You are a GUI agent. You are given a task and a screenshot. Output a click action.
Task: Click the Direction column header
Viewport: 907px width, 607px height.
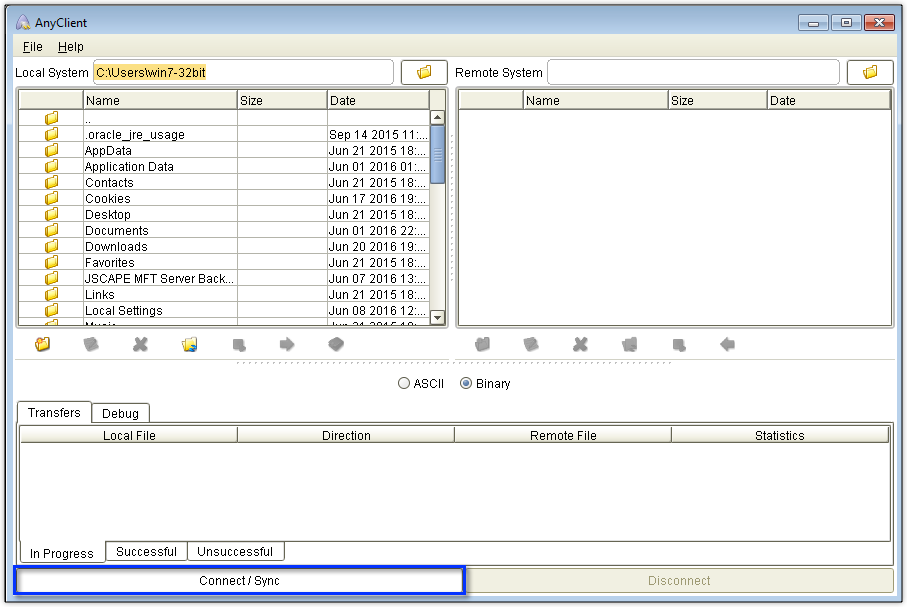[x=346, y=435]
